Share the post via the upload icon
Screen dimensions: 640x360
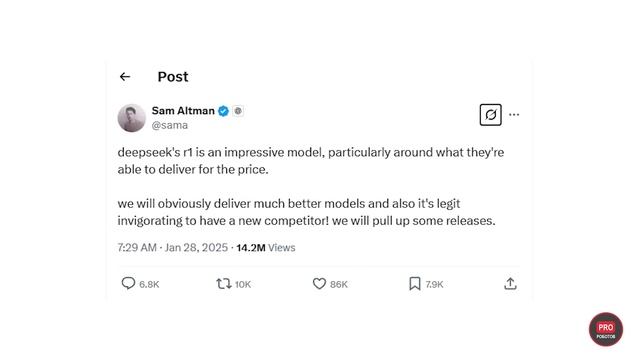[510, 284]
